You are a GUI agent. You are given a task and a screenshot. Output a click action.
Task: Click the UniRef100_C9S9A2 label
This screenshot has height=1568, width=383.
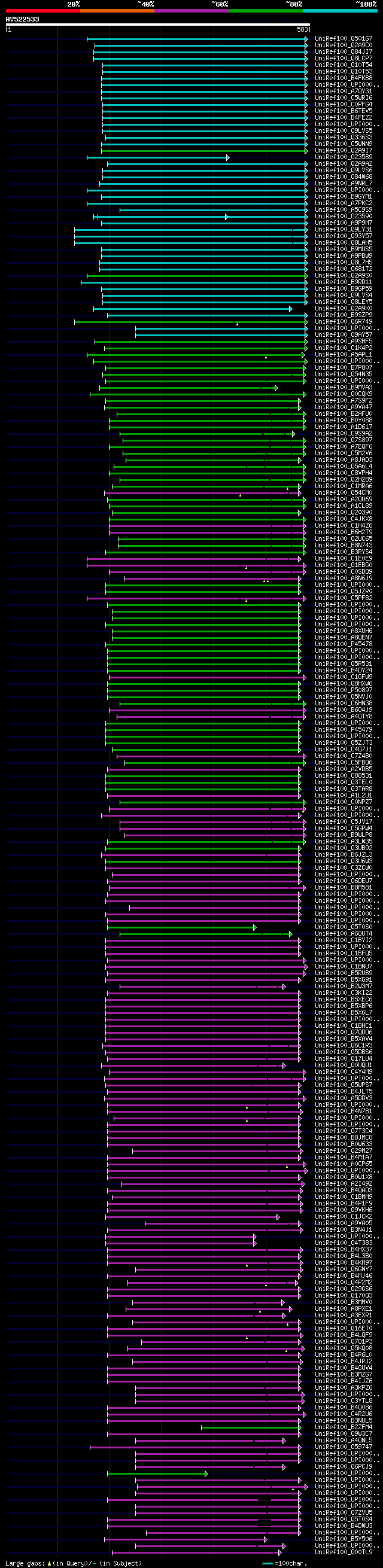[x=344, y=434]
